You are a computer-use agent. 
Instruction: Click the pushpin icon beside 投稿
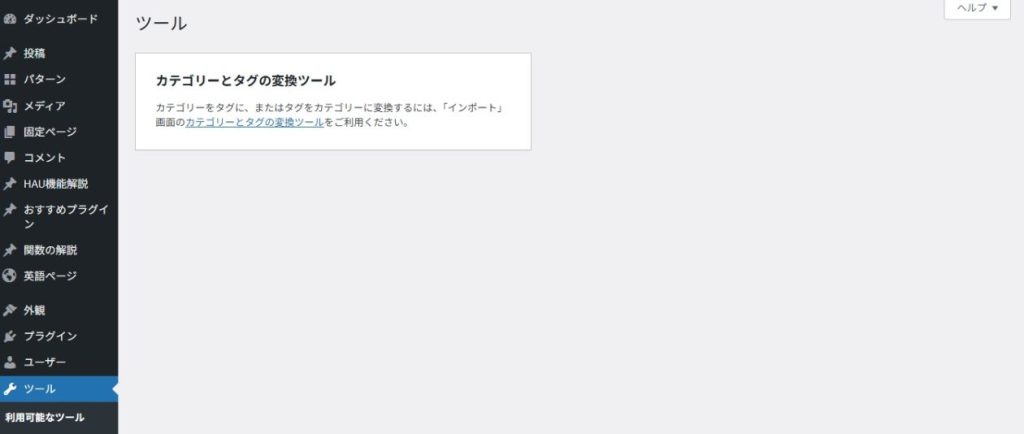point(9,54)
